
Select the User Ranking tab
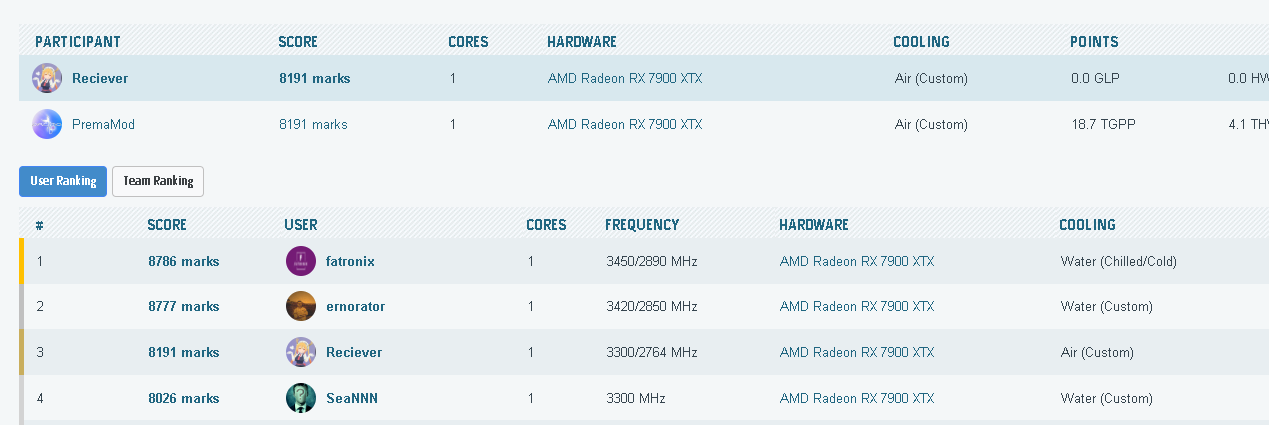tap(63, 181)
